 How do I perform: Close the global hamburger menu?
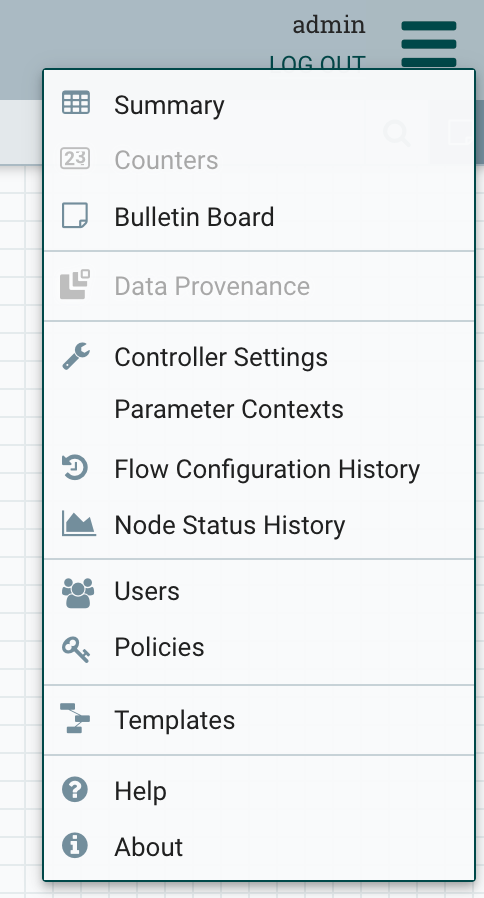pos(428,44)
